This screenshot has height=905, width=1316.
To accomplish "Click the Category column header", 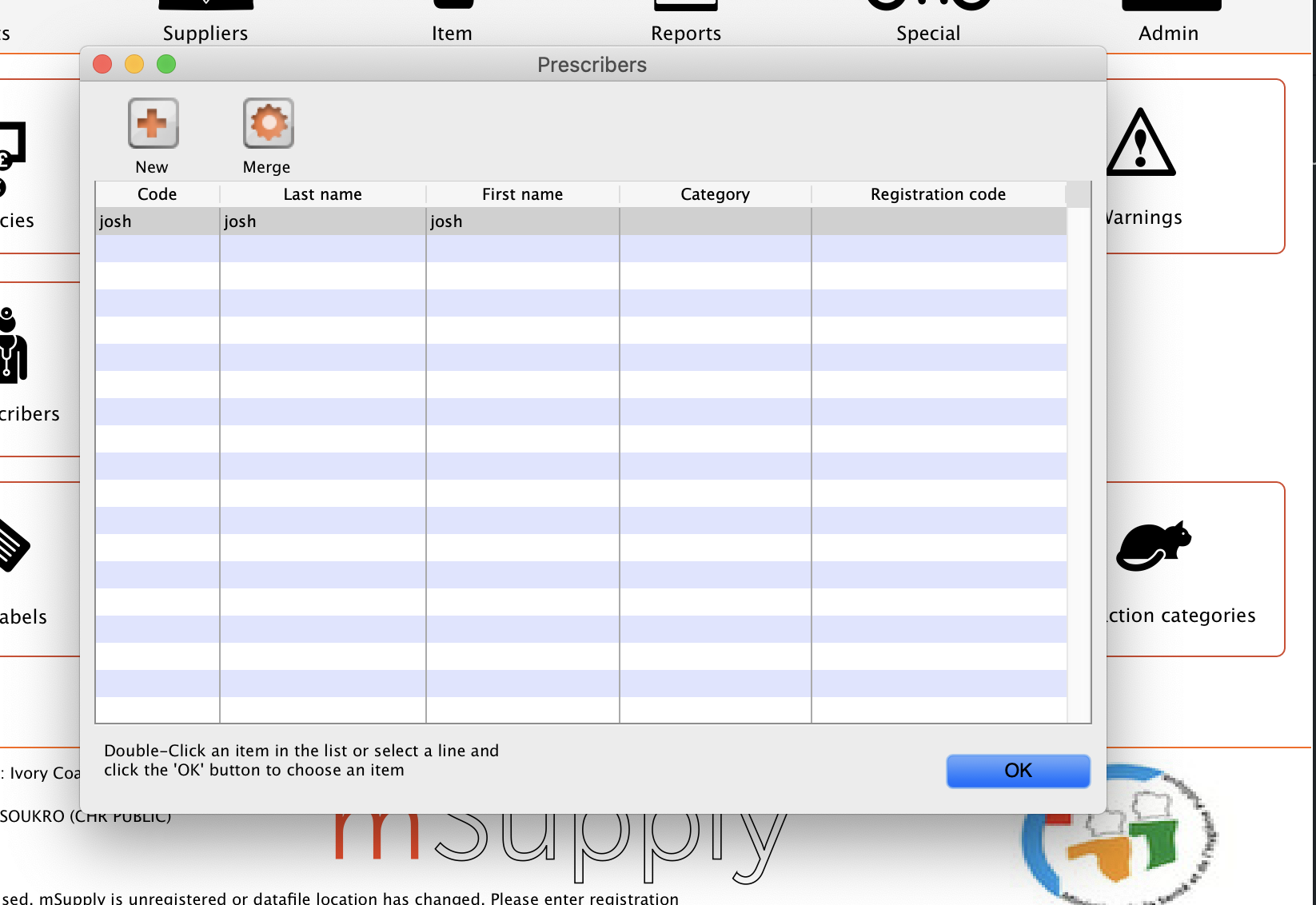I will pos(715,193).
